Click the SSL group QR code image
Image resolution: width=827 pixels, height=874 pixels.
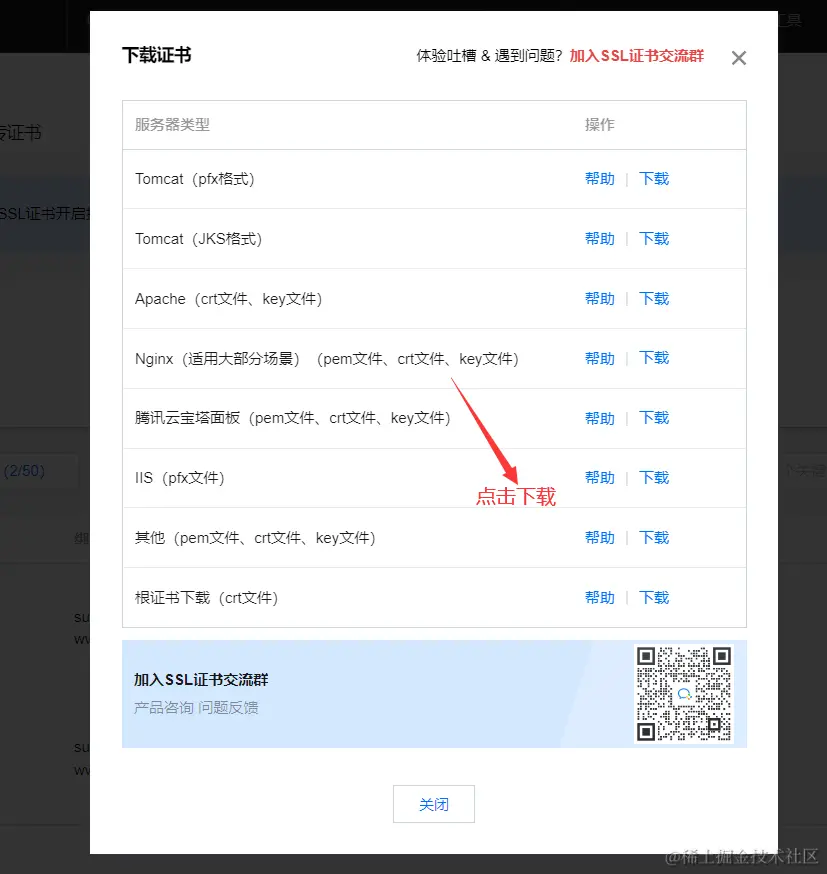(684, 694)
